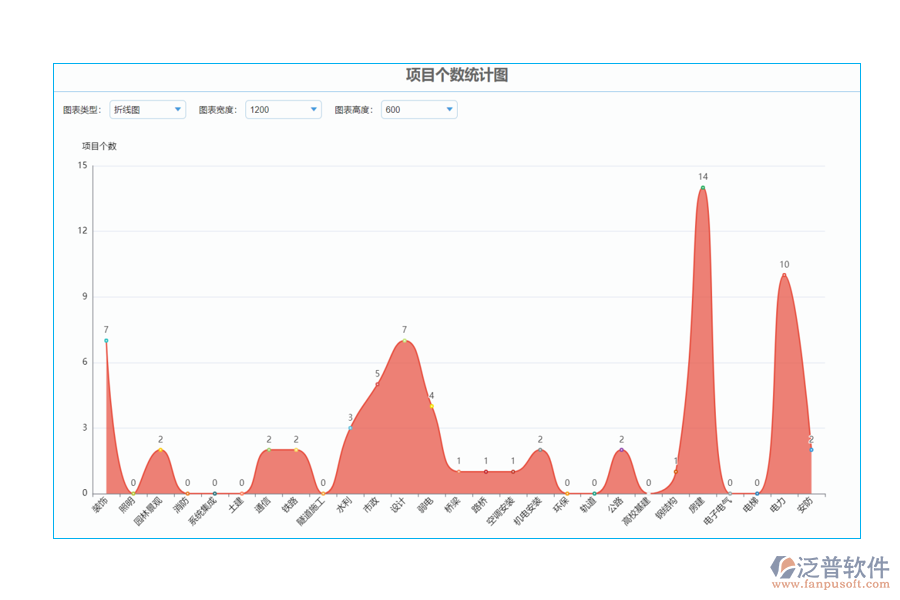Expand the 图表高度 dropdown showing 600
This screenshot has width=900, height=600.
(419, 109)
